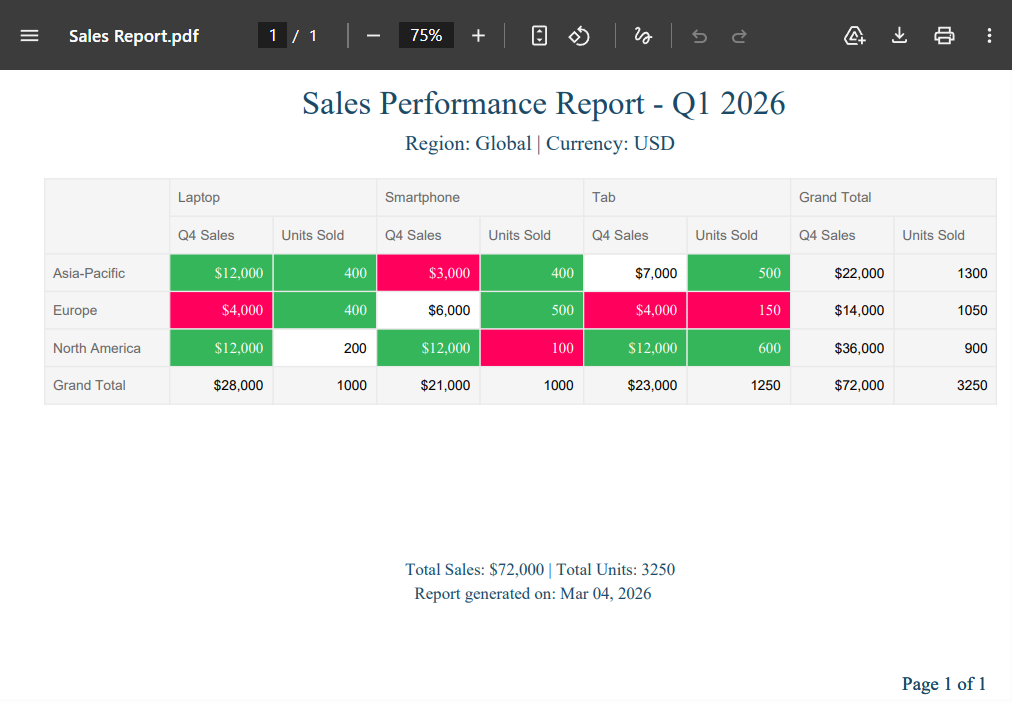Activate the draw annotation tool
1012x702 pixels.
(643, 35)
